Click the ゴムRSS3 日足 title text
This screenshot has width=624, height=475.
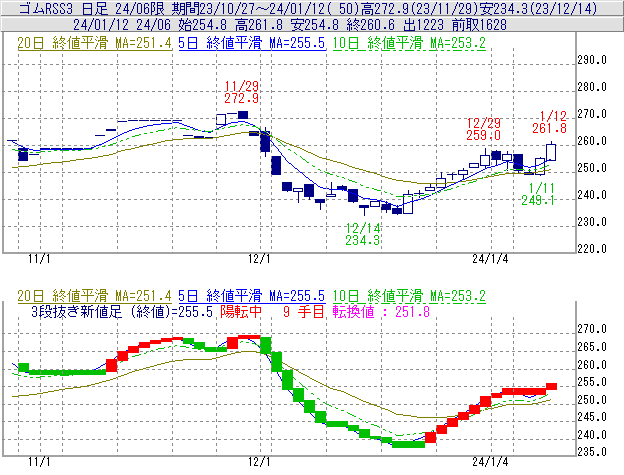(64, 8)
